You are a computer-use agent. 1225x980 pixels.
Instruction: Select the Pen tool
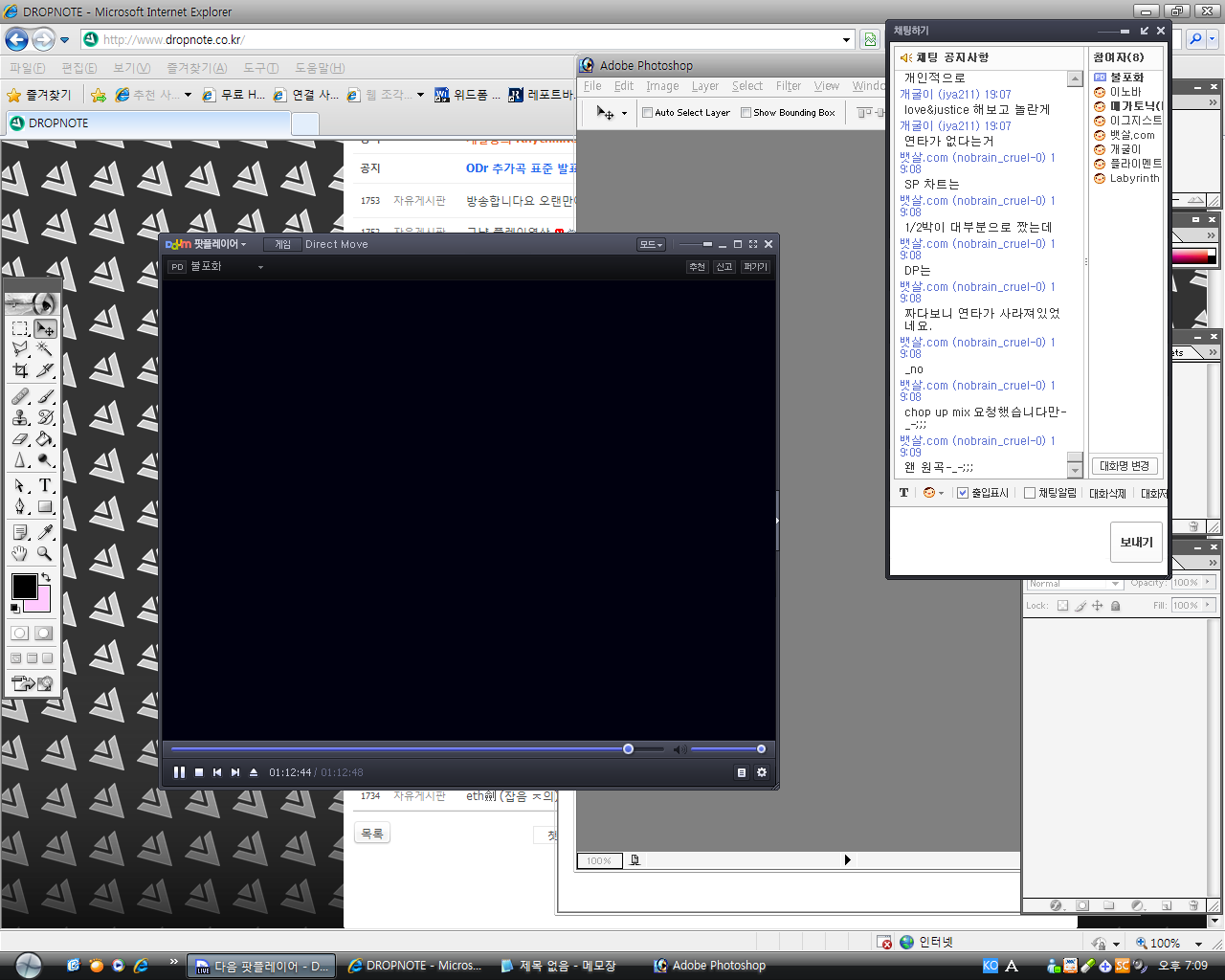pyautogui.click(x=20, y=506)
